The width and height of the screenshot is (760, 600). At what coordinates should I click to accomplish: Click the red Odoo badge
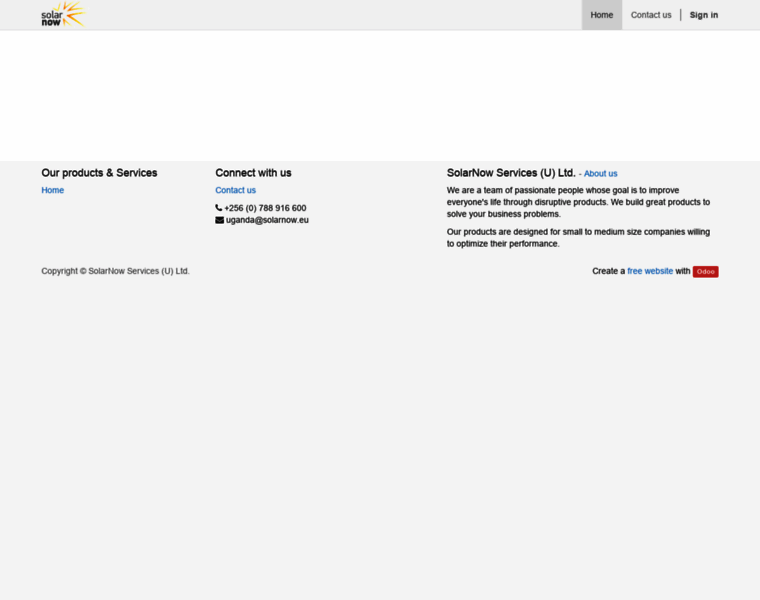point(705,271)
